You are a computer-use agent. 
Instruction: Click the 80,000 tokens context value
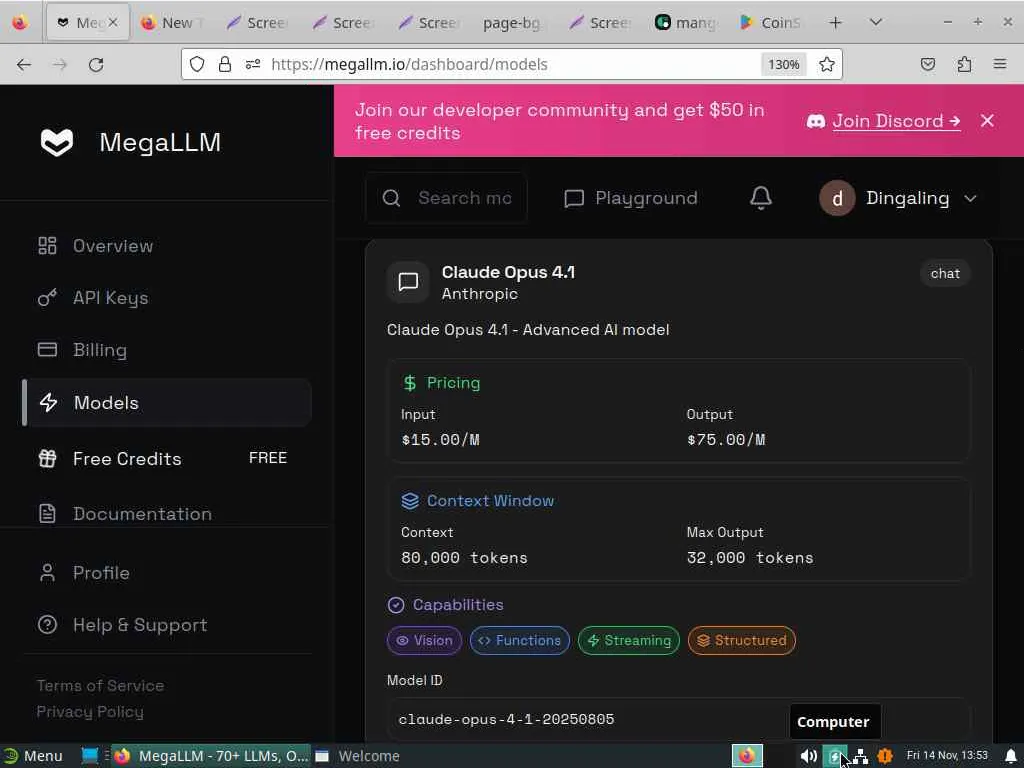(464, 558)
